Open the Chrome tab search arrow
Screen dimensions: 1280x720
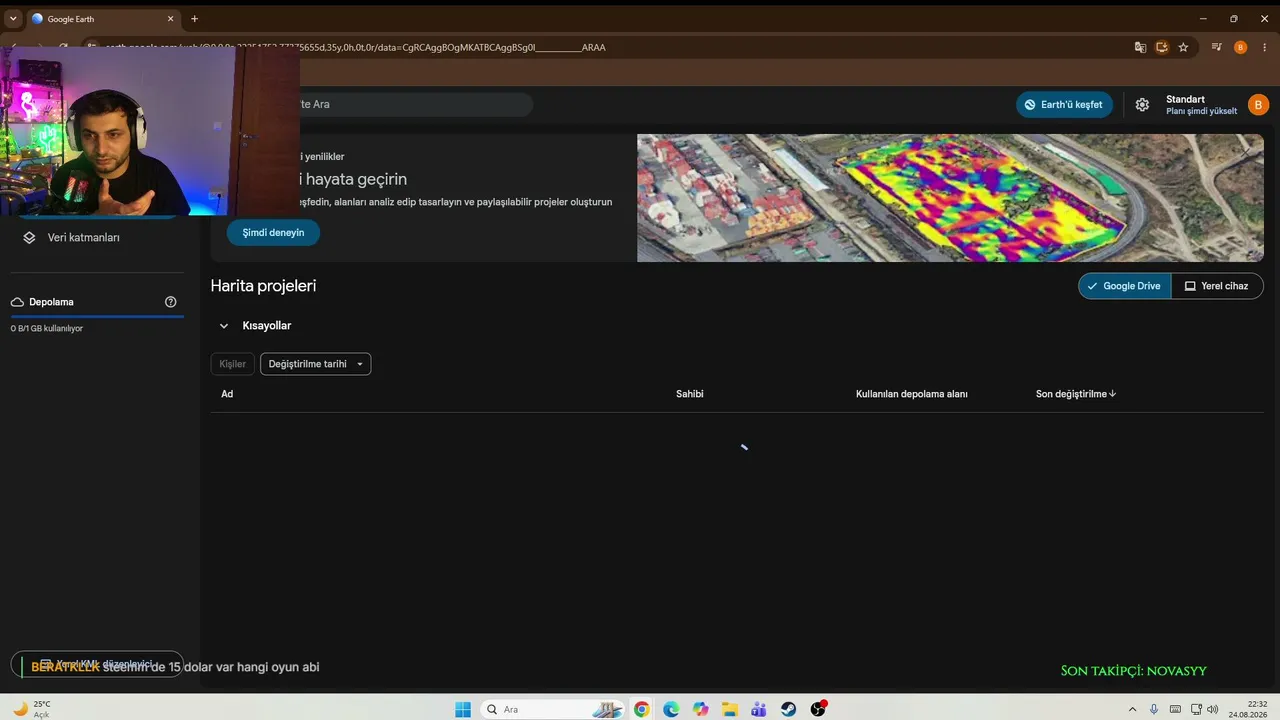coord(13,18)
